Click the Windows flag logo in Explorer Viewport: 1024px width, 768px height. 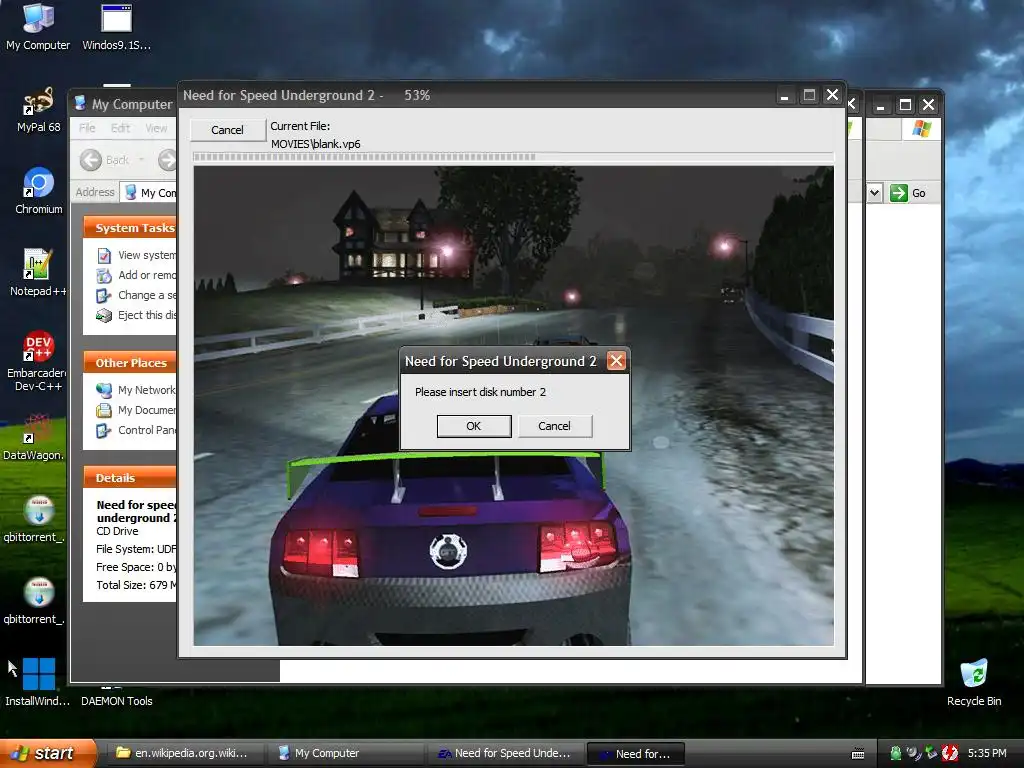(x=921, y=128)
